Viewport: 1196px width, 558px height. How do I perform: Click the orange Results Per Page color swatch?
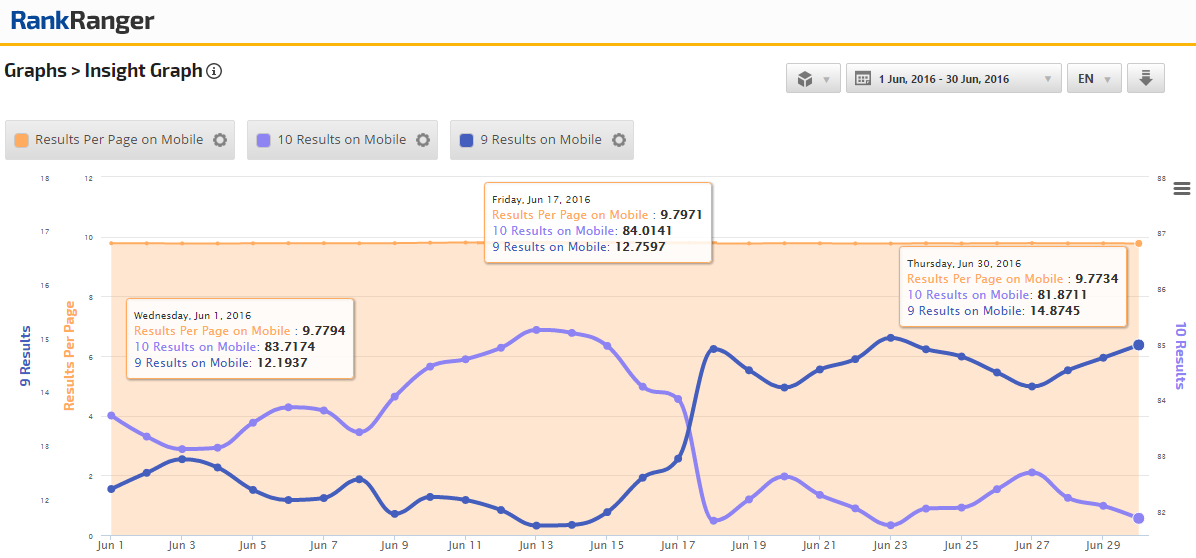[x=22, y=140]
